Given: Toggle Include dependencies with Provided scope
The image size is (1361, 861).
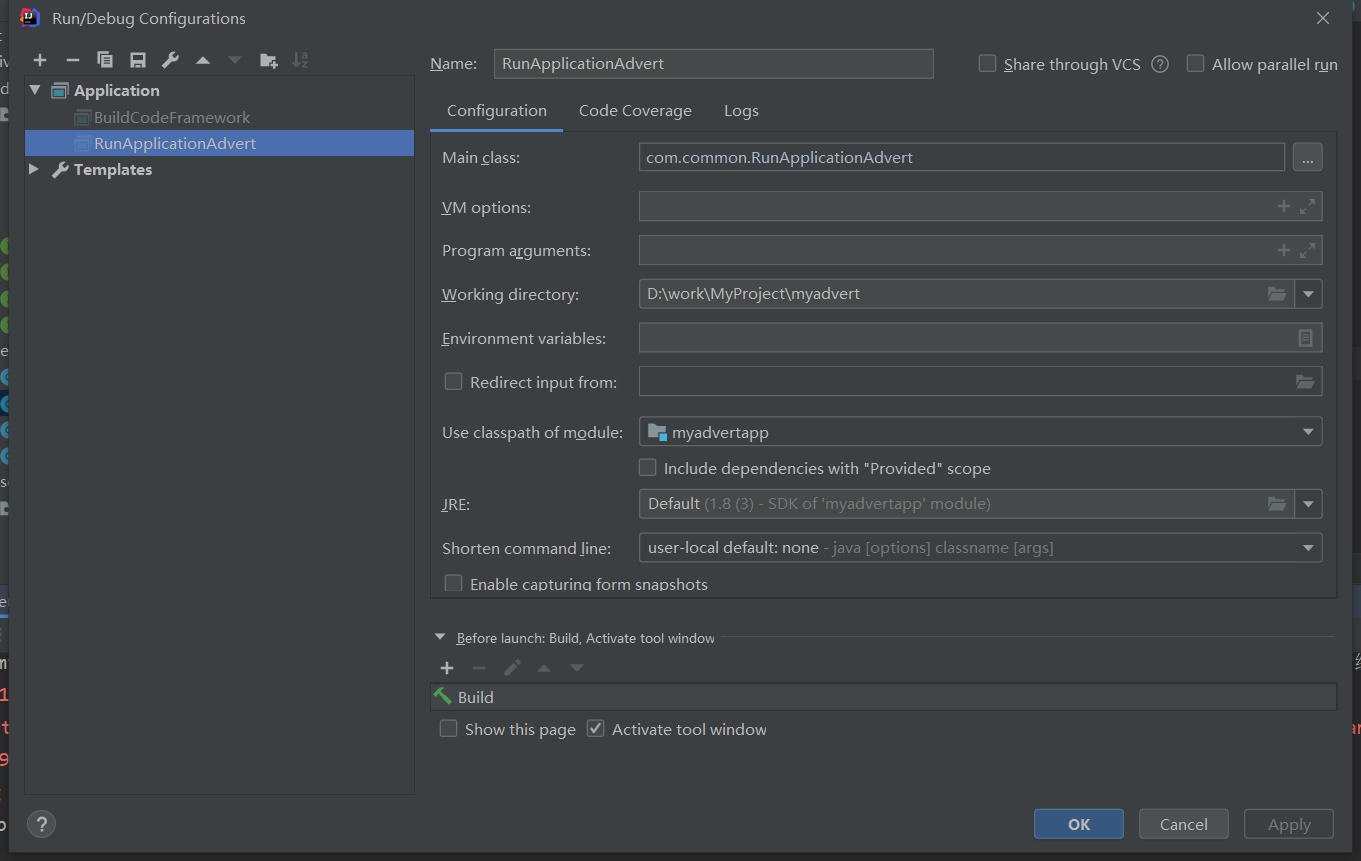Looking at the screenshot, I should tap(647, 467).
